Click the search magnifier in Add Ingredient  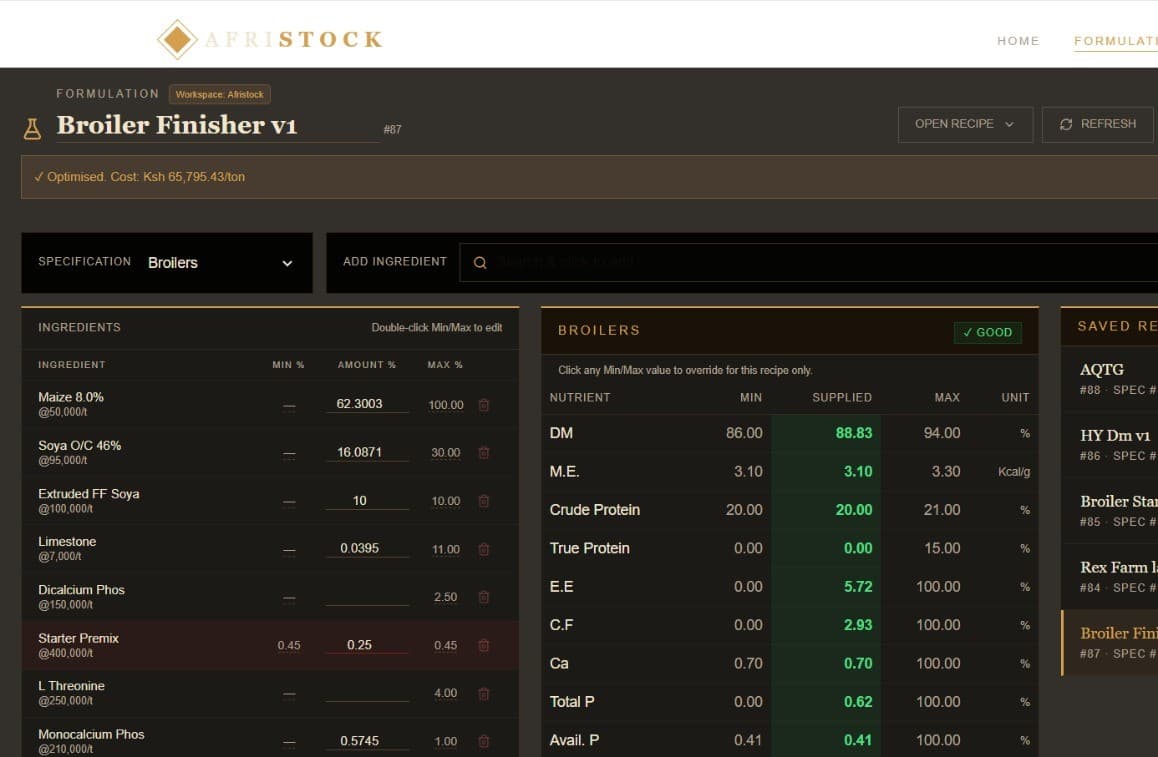[x=480, y=263]
